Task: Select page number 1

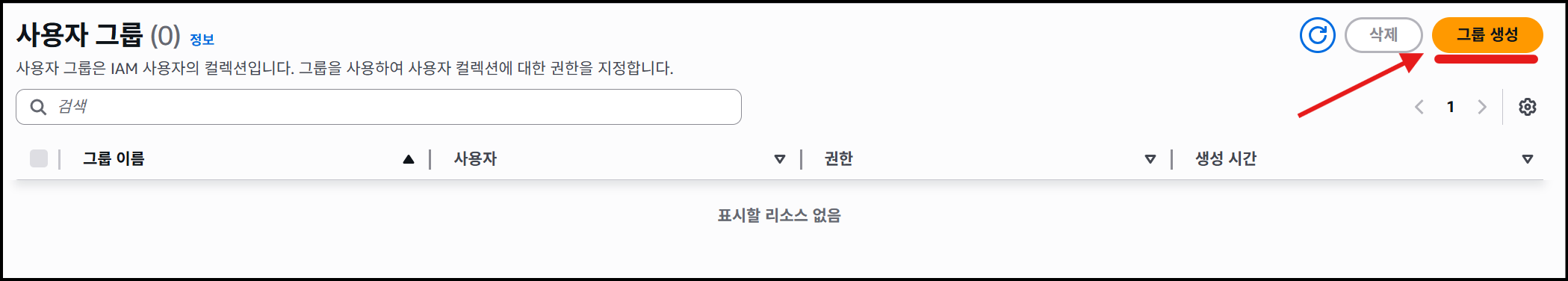Action: click(x=1451, y=107)
